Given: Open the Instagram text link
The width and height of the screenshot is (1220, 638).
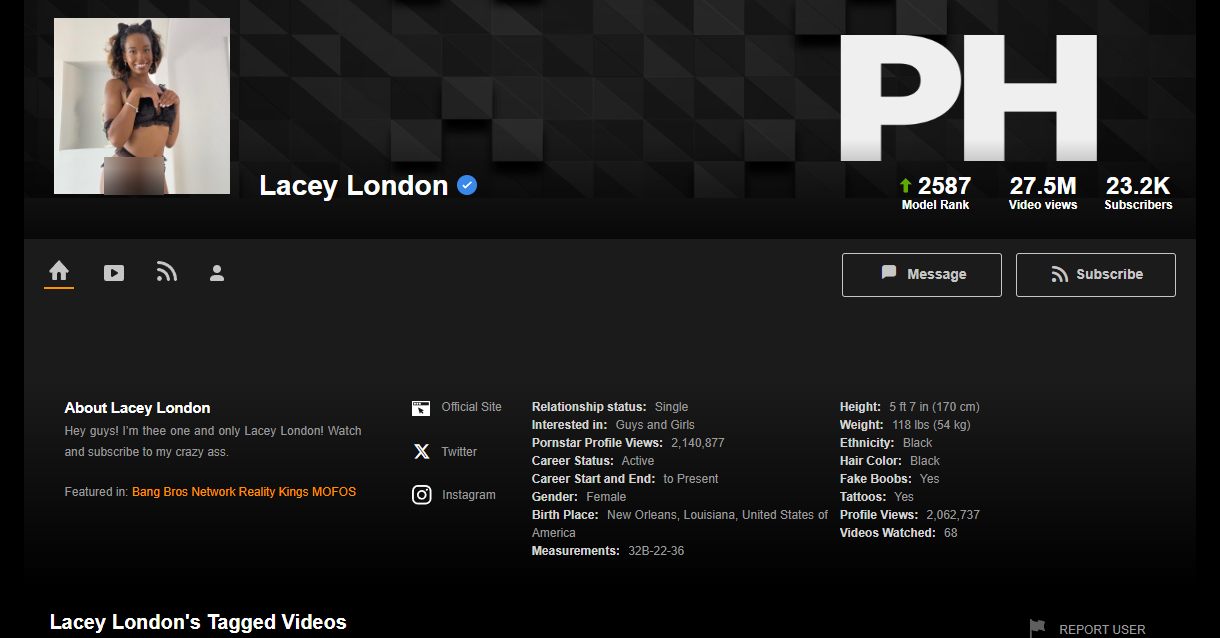Looking at the screenshot, I should [469, 495].
